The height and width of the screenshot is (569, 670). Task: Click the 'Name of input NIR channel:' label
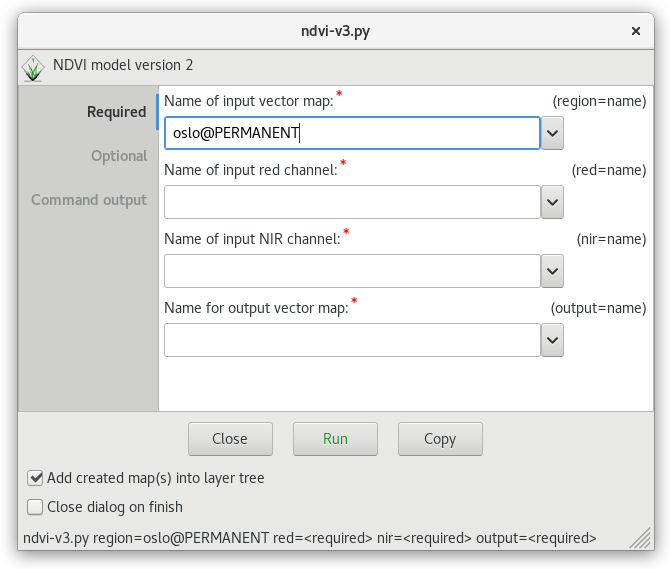253,239
